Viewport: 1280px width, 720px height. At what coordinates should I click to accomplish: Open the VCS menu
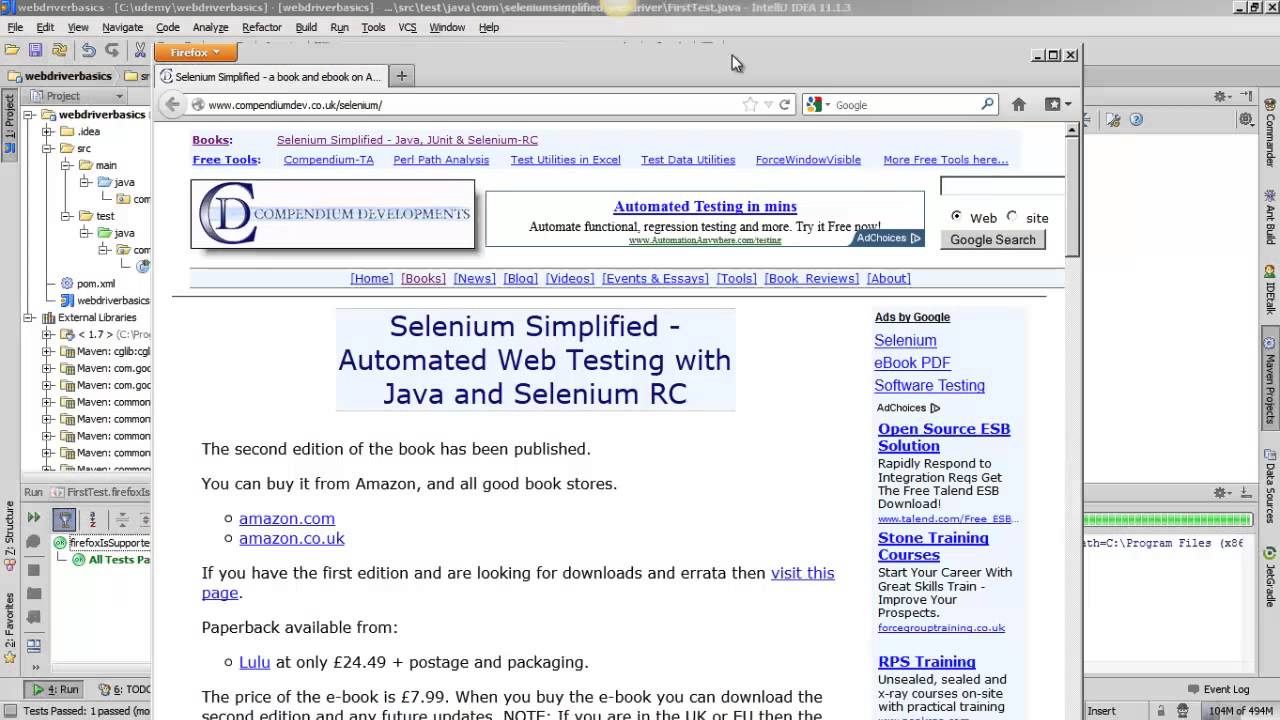coord(407,27)
